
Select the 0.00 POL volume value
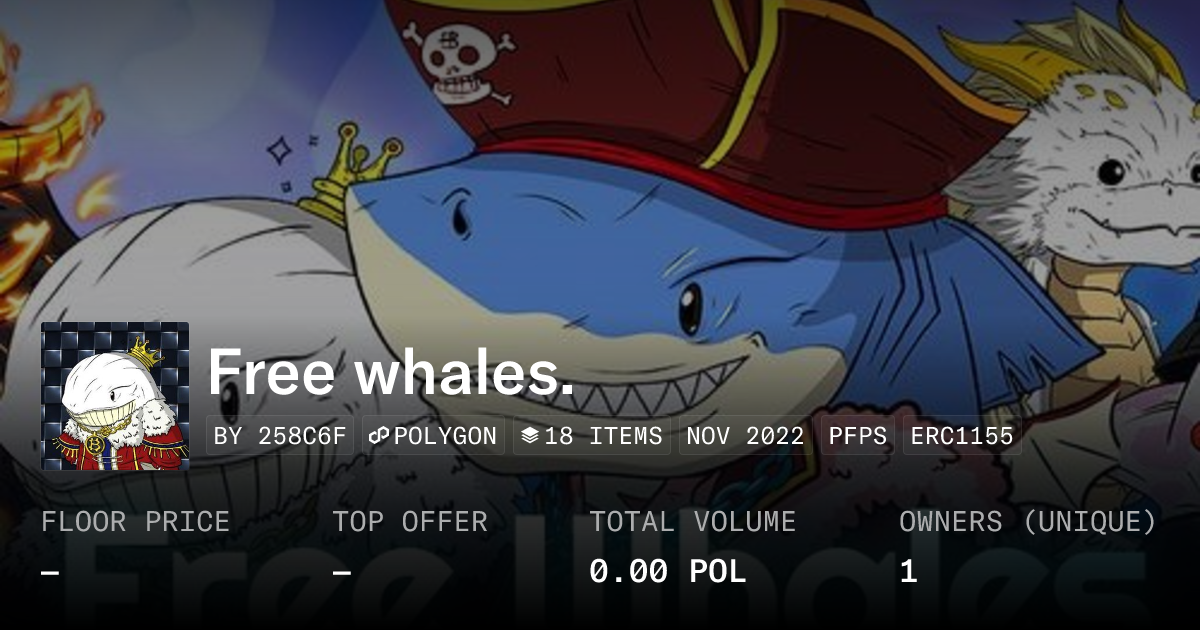pos(667,572)
